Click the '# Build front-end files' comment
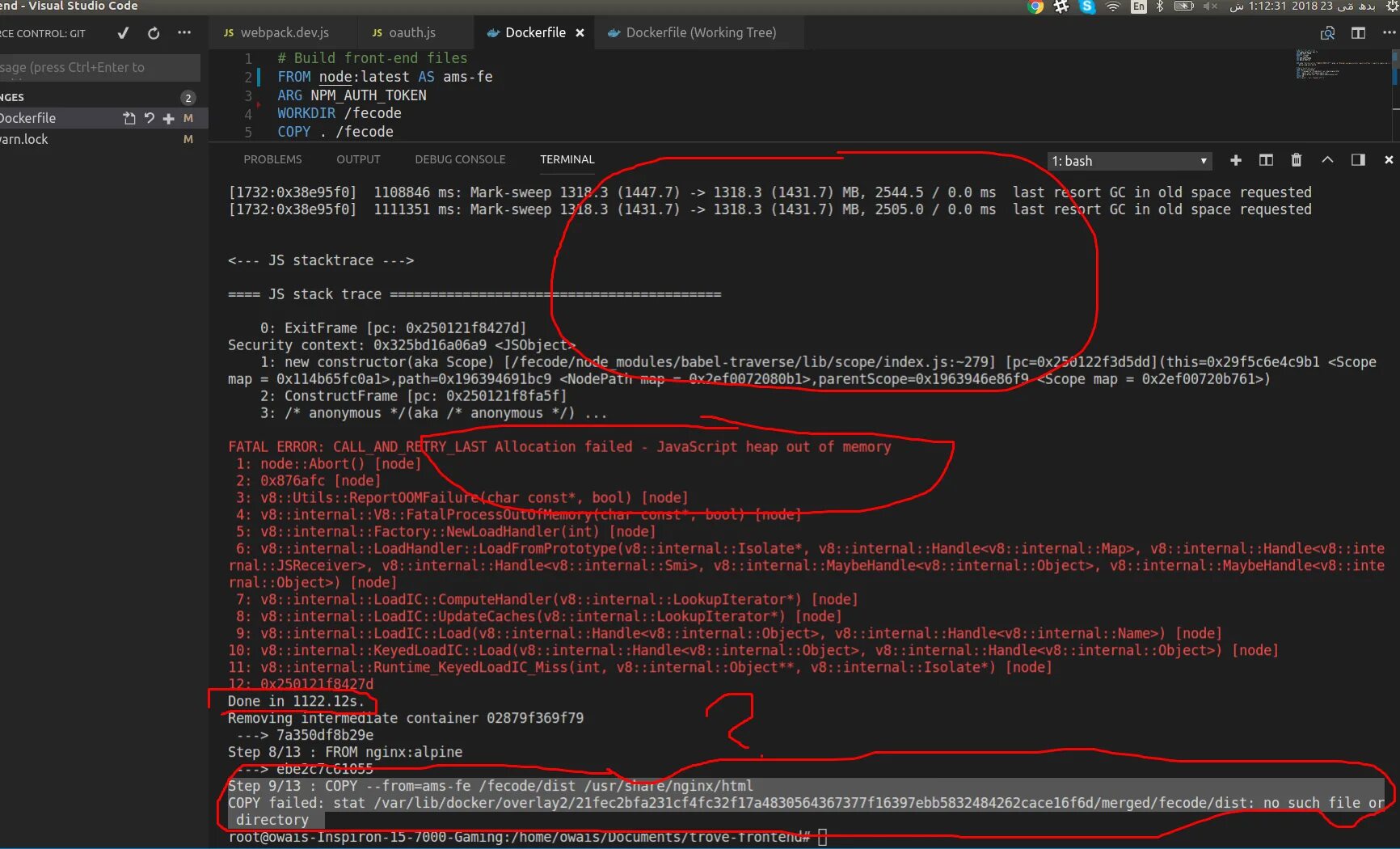1400x849 pixels. tap(373, 58)
